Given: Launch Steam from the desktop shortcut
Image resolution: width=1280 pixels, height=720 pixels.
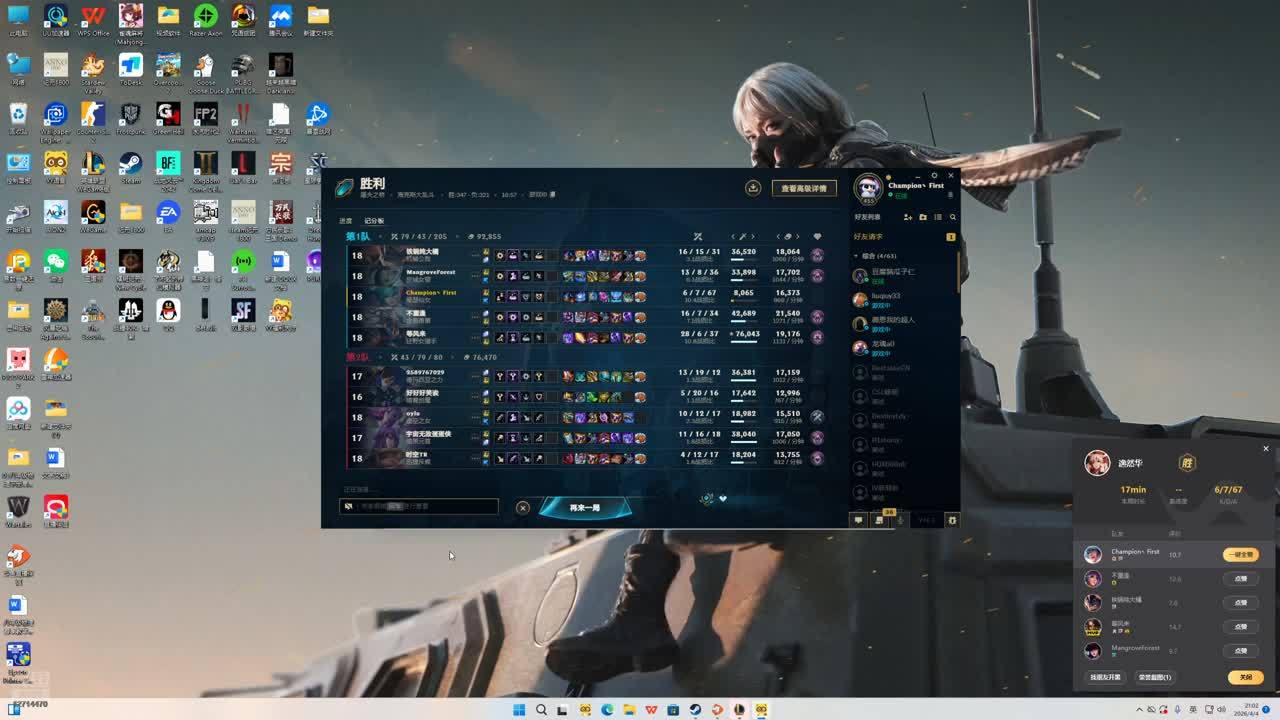Looking at the screenshot, I should tap(130, 165).
